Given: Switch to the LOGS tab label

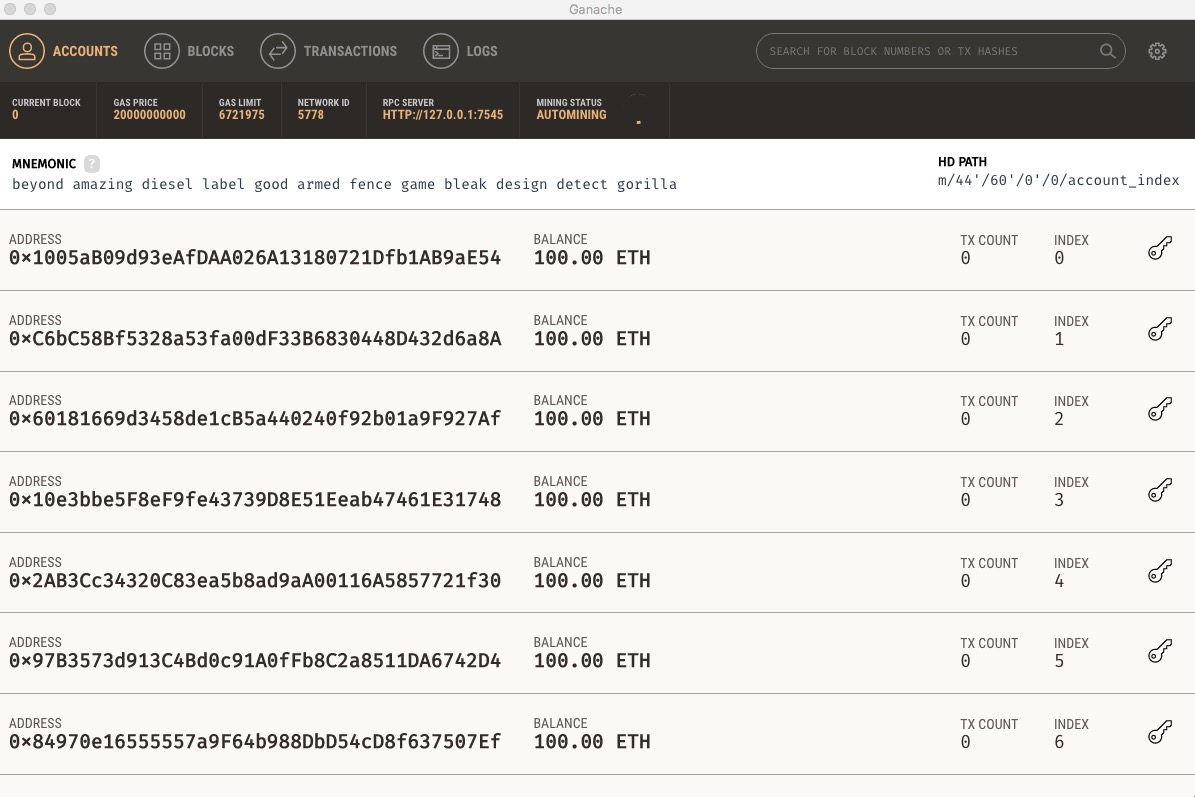Looking at the screenshot, I should click(x=482, y=51).
